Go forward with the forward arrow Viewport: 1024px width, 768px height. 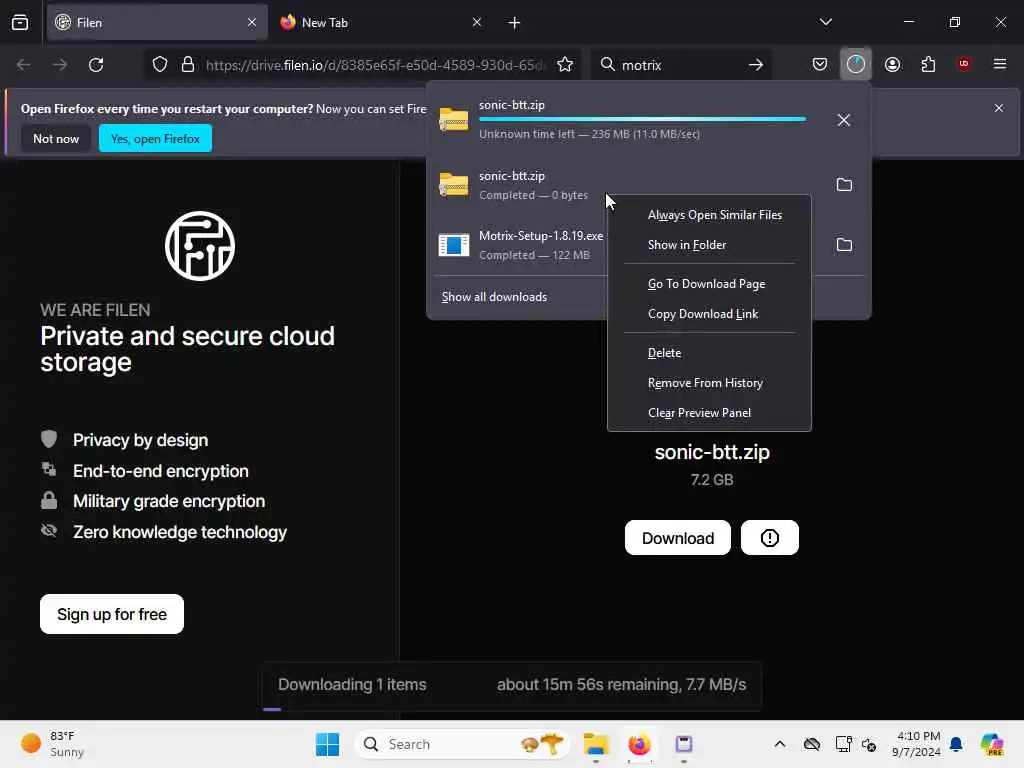(59, 65)
